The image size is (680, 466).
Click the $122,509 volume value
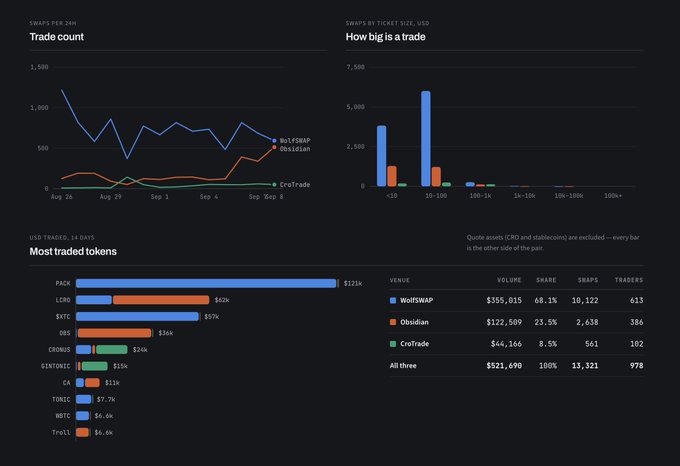[504, 322]
